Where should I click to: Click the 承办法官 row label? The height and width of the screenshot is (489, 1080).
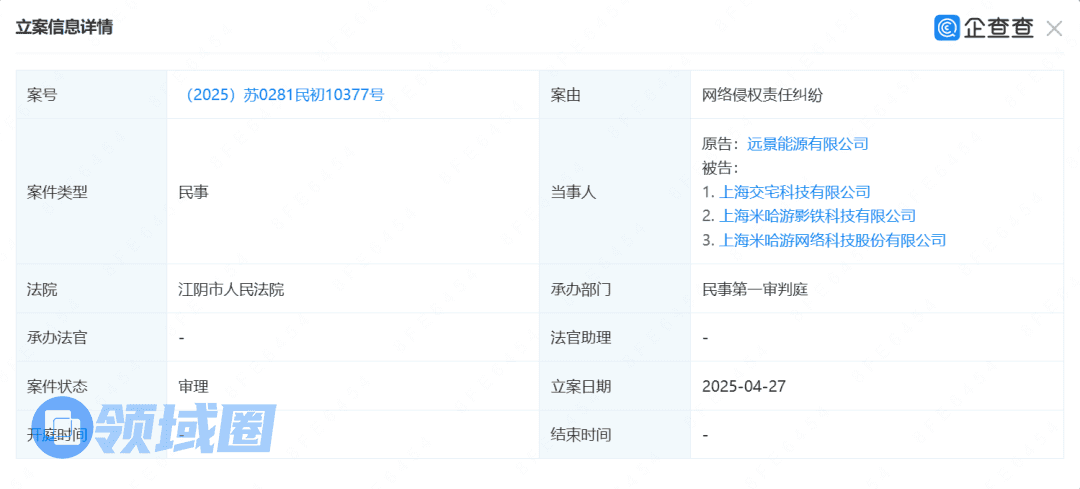click(57, 338)
